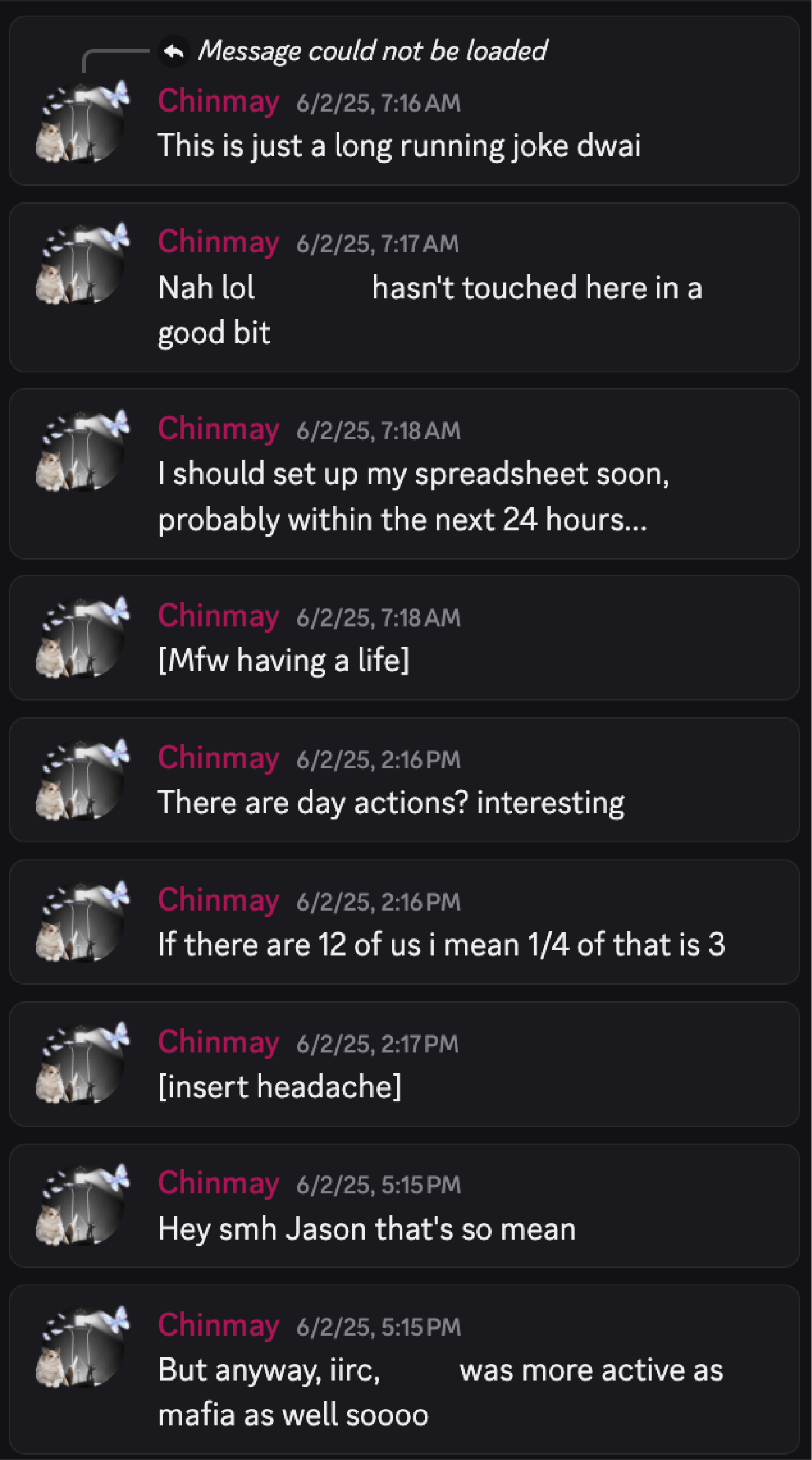Click avatar beside the spreadsheet message
The width and height of the screenshot is (812, 1460).
click(x=81, y=451)
